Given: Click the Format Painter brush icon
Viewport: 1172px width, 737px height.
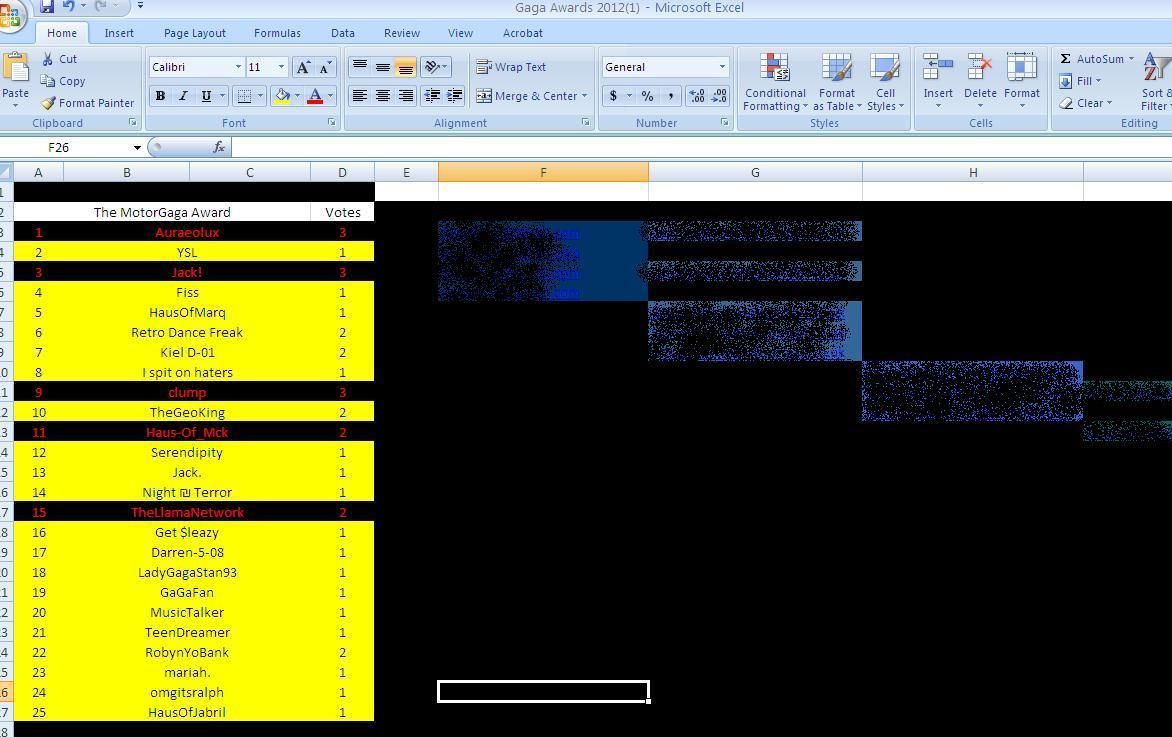Looking at the screenshot, I should [x=48, y=103].
